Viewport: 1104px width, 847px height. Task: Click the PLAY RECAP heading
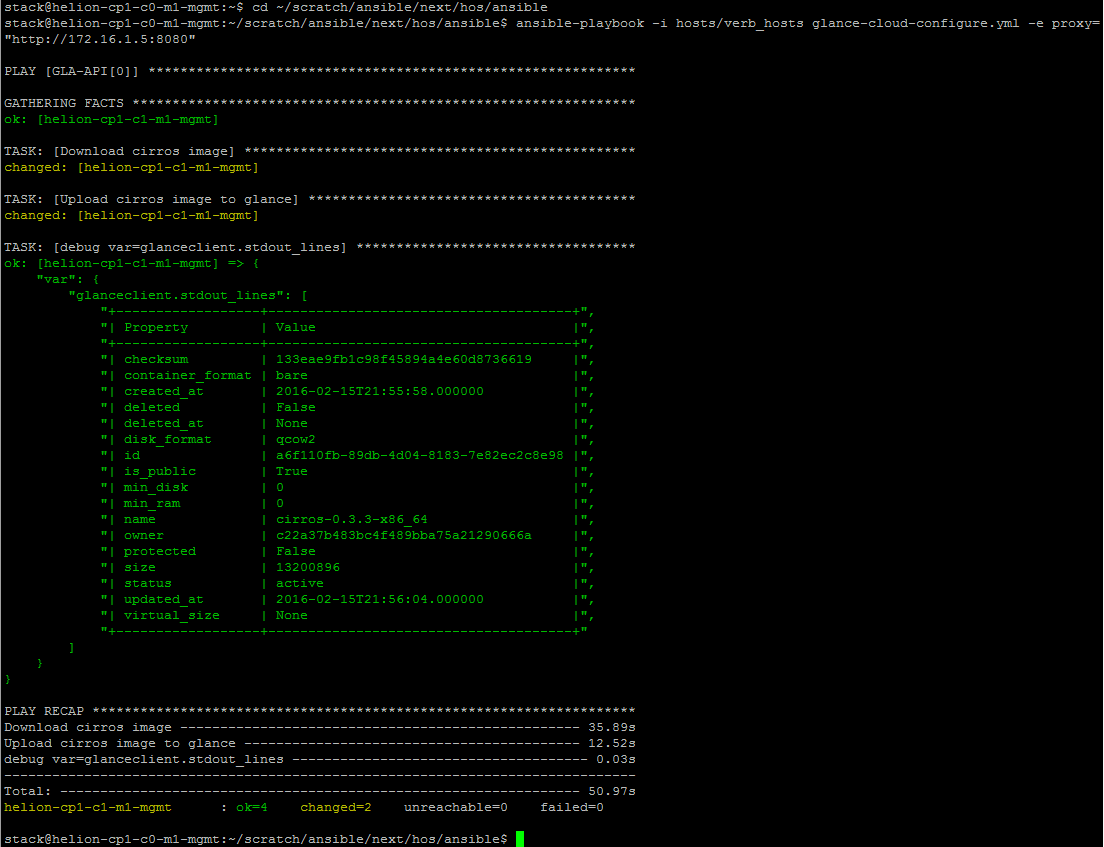pos(44,711)
